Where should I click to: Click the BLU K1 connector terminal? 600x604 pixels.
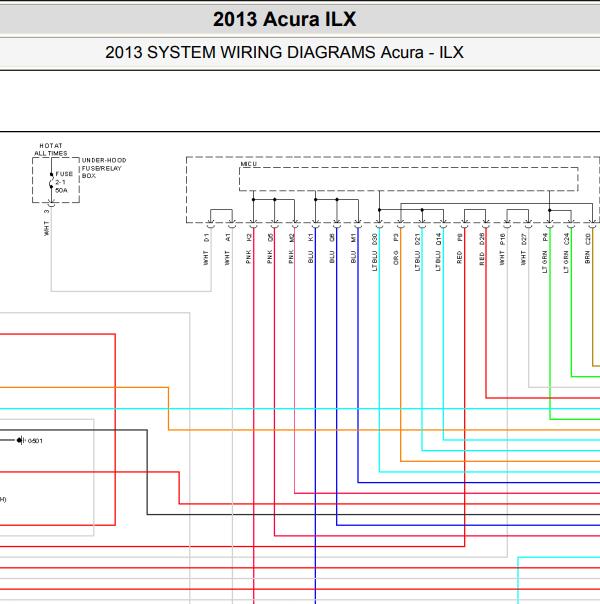pos(315,224)
